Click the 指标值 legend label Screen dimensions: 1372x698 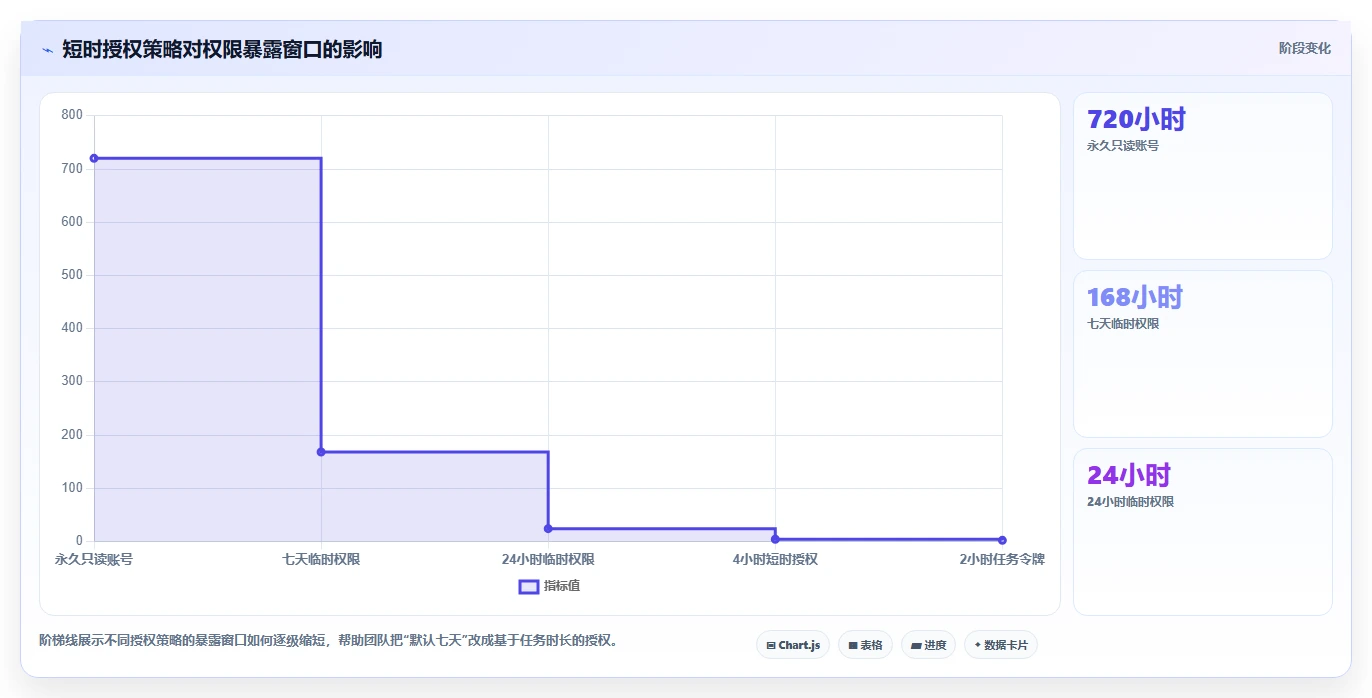pos(562,586)
